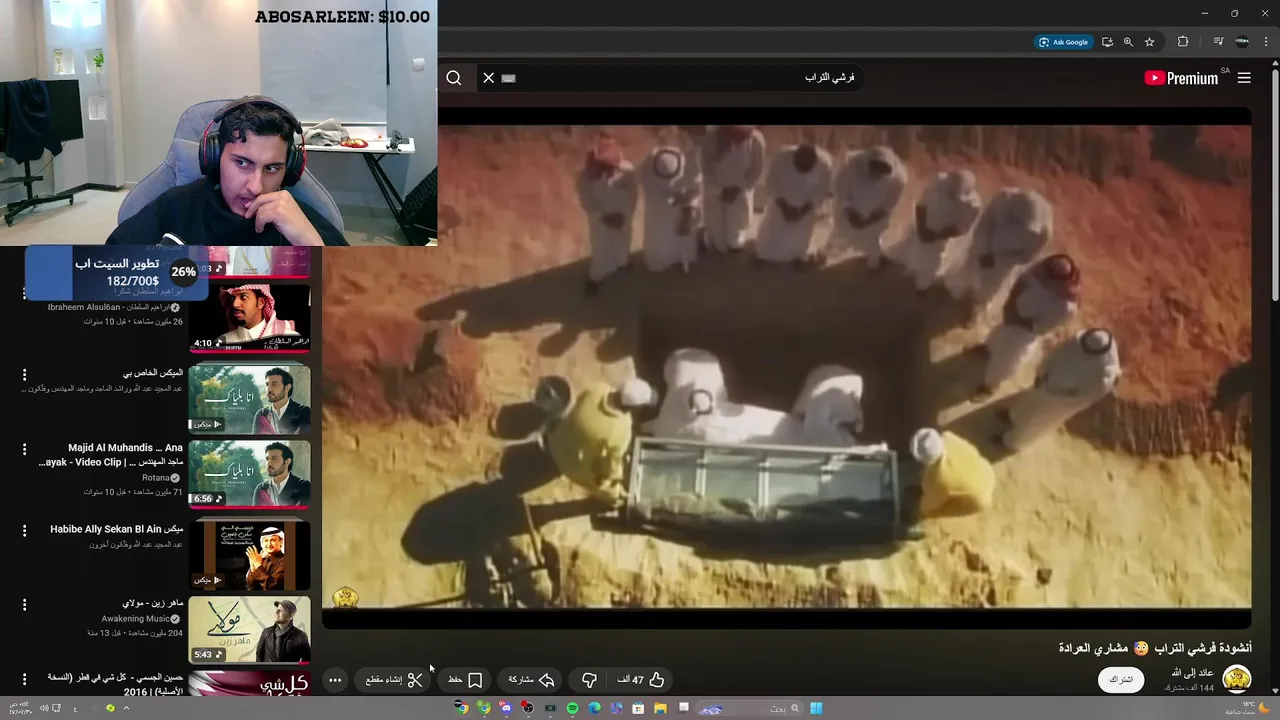Screen dimensions: 1280x720
Task: Install app icon in address bar
Action: click(1107, 42)
